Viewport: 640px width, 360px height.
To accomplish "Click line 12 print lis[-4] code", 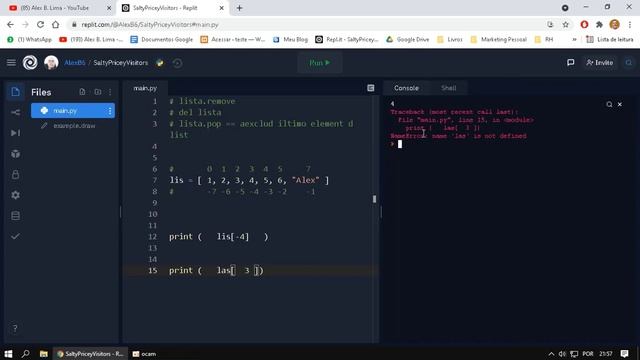I will coord(218,237).
